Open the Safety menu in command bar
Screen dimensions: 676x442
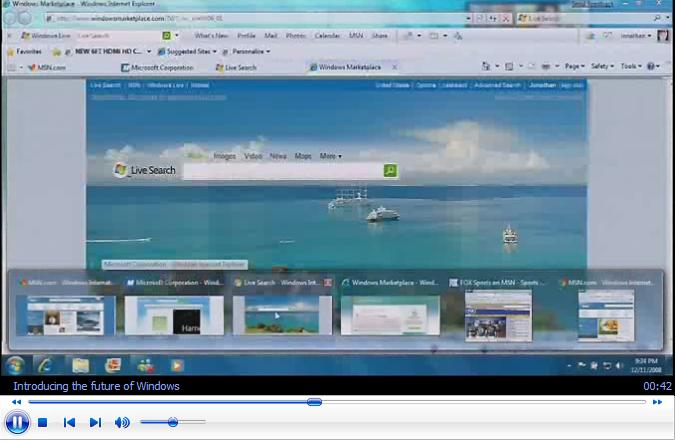point(602,66)
